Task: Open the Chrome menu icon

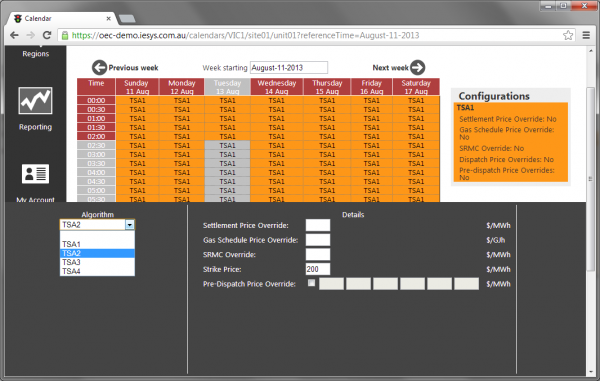Action: coord(586,35)
